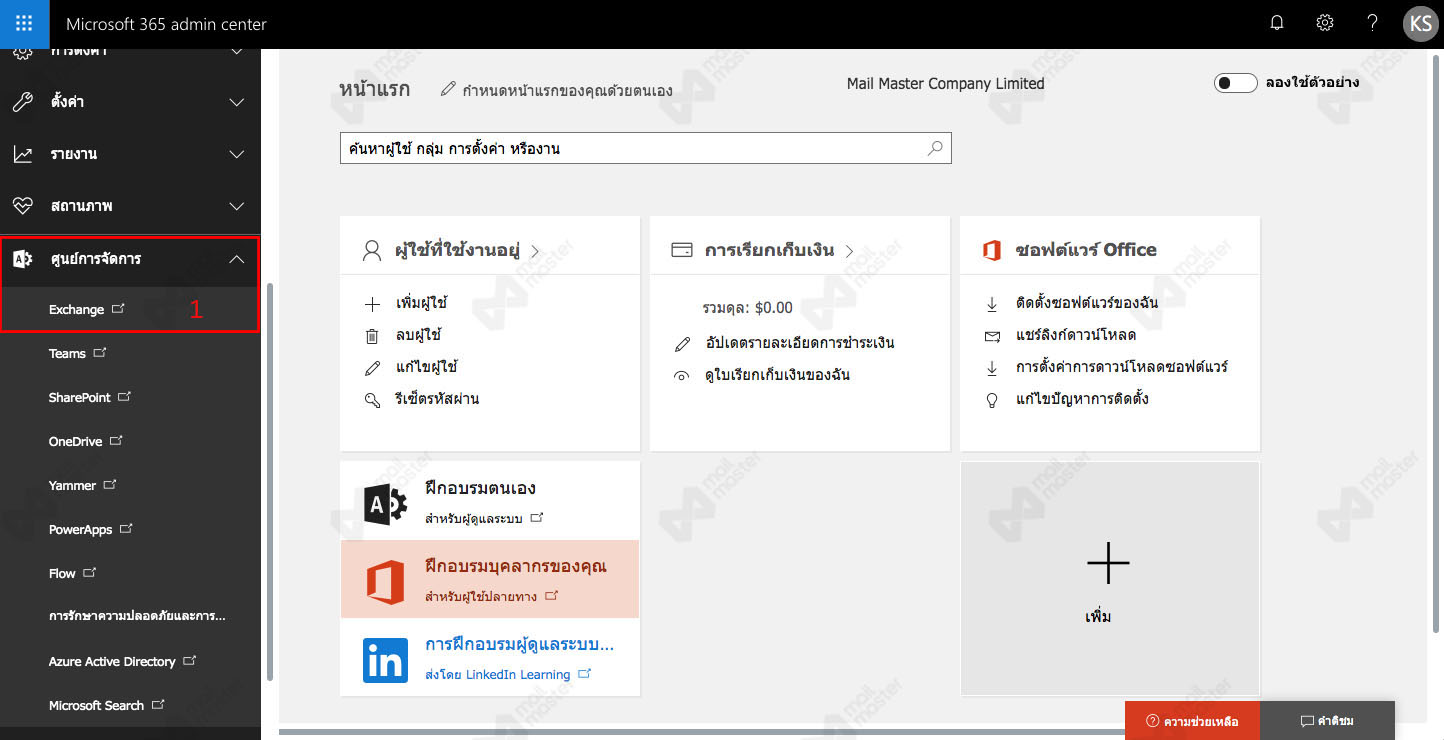Click the pencil icon beside กำหนดหน้าแรก
This screenshot has width=1444, height=740.
pos(448,90)
